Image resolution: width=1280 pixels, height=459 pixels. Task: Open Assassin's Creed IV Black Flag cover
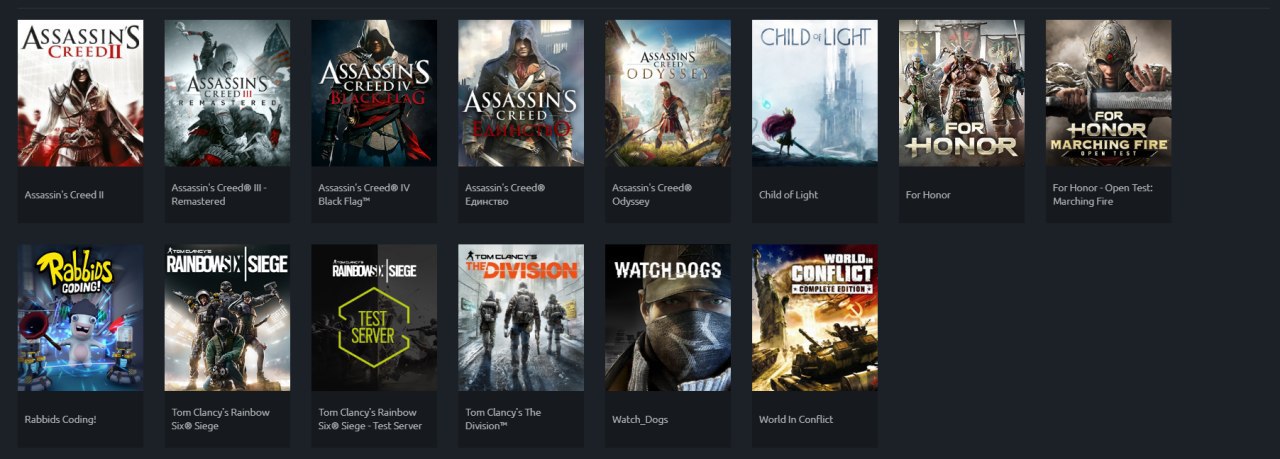[x=374, y=93]
